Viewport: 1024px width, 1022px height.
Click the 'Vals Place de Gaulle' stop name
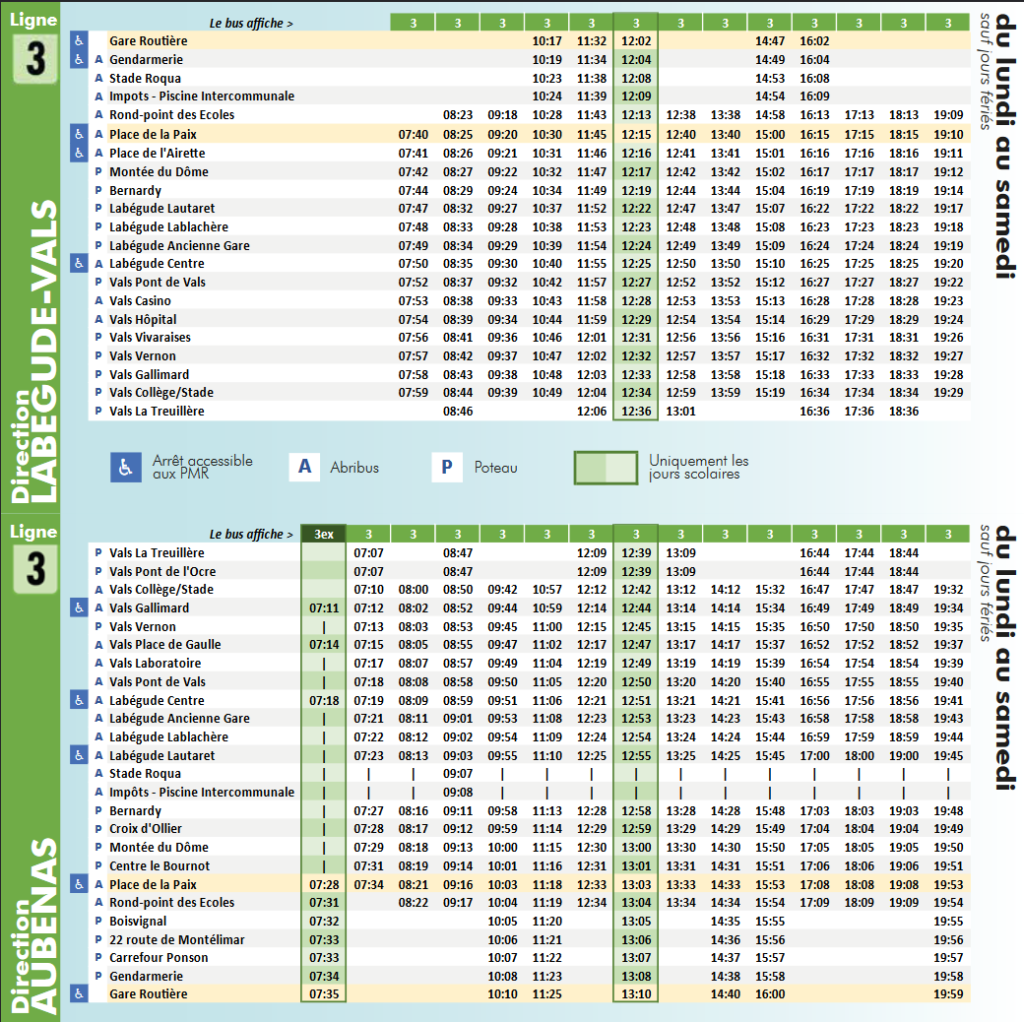tap(165, 645)
